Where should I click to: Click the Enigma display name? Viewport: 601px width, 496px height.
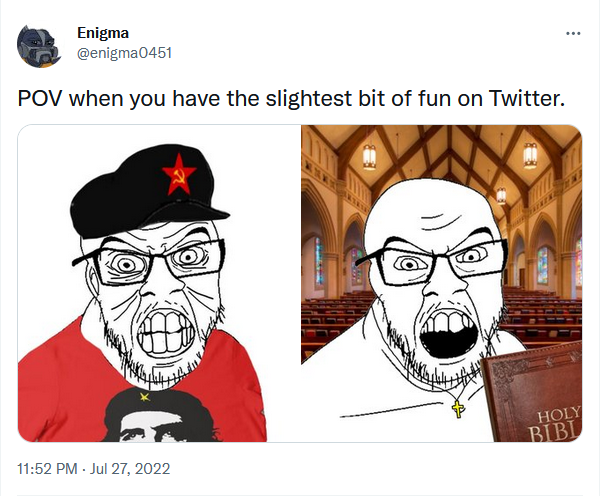point(103,33)
